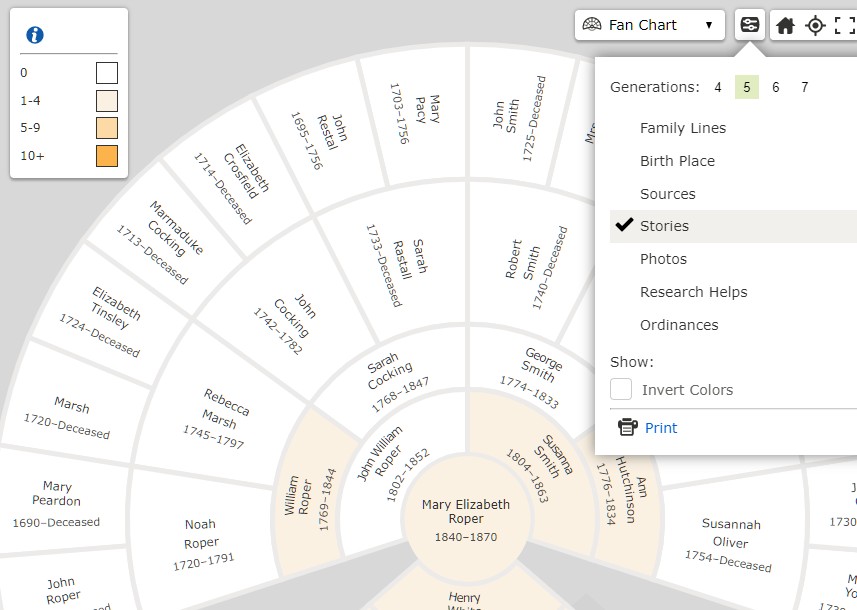Click the printer icon
The height and width of the screenshot is (610, 857).
[627, 427]
